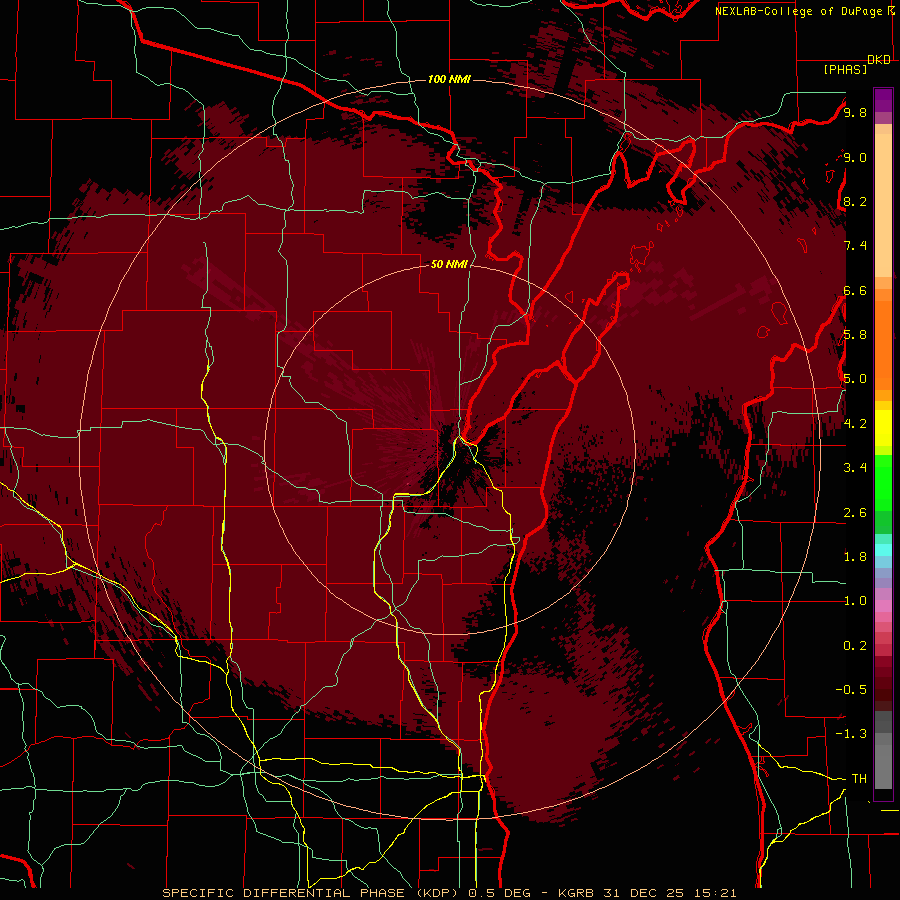Click the 6.6 scale value

[x=855, y=290]
